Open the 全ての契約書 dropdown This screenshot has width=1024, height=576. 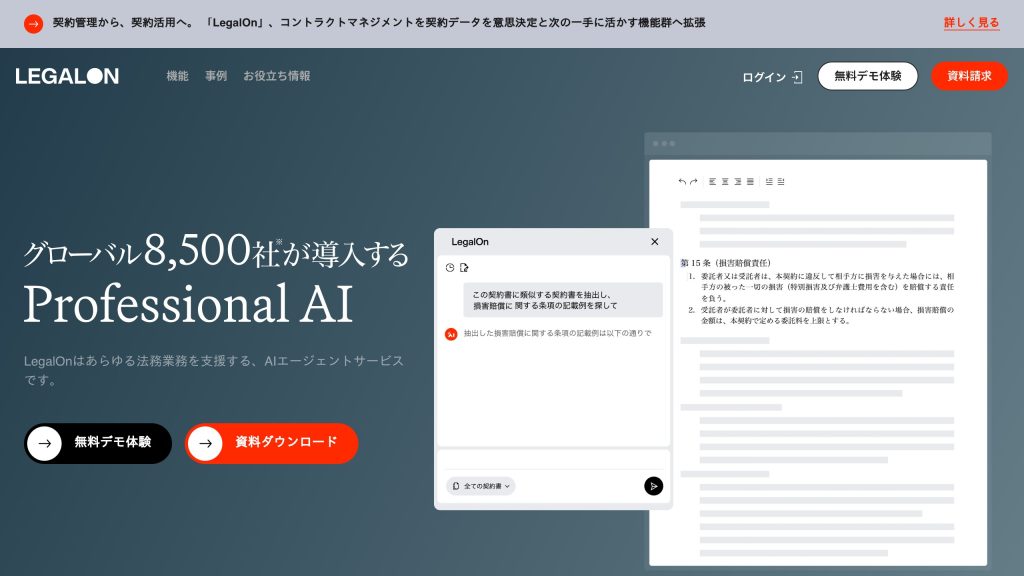(x=481, y=486)
